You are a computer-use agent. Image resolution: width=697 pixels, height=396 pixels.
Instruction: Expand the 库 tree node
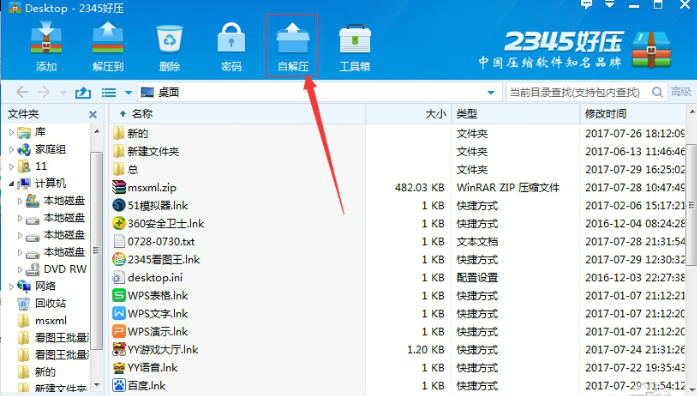pos(12,132)
